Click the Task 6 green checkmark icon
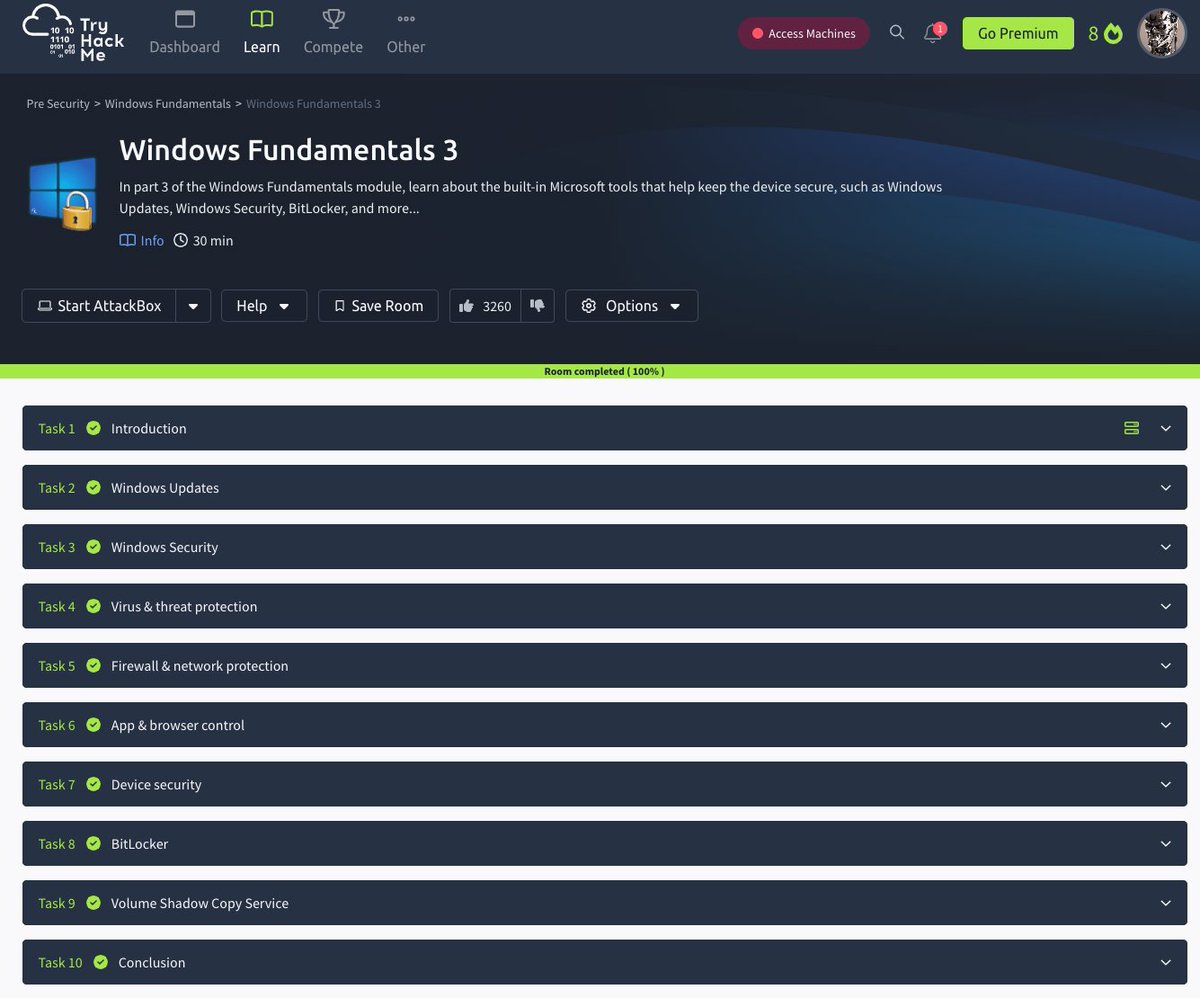This screenshot has width=1200, height=998. tap(93, 725)
